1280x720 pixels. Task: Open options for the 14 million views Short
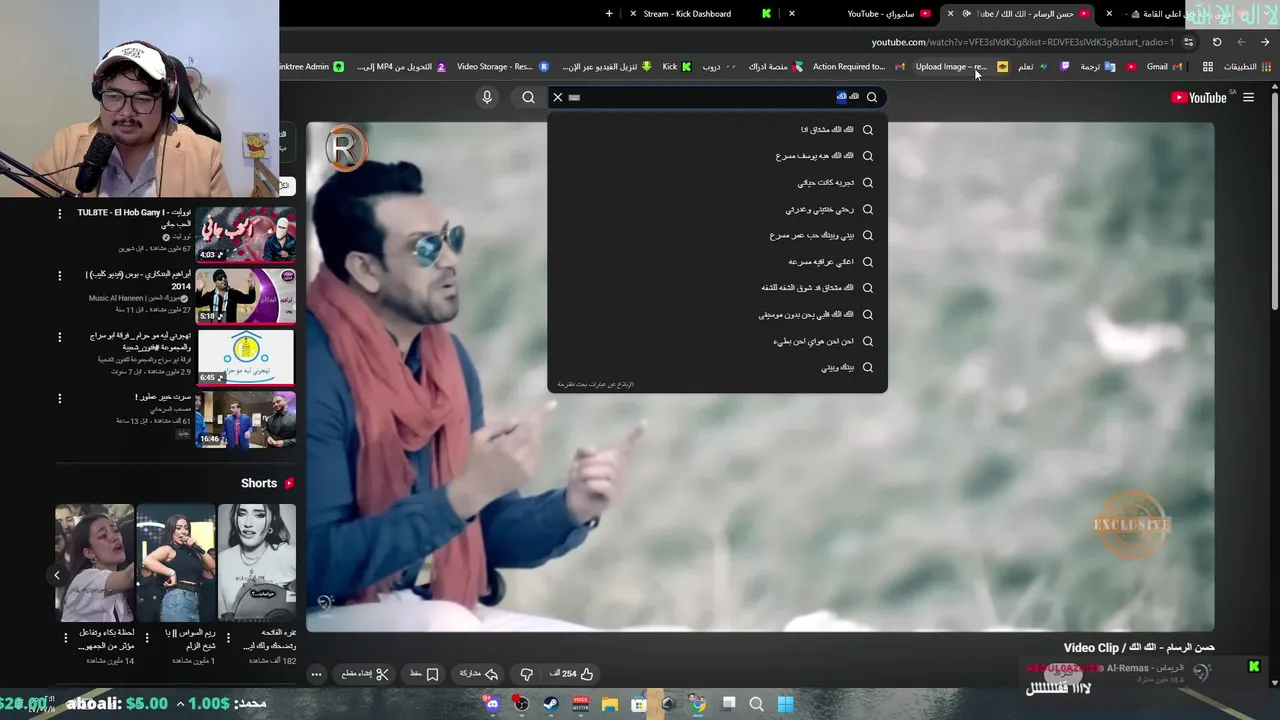point(65,637)
